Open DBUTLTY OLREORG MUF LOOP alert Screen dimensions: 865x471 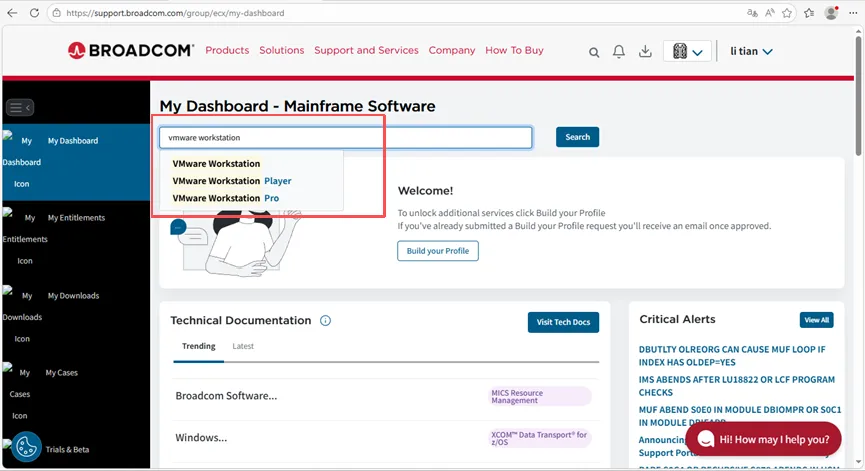[x=732, y=356]
